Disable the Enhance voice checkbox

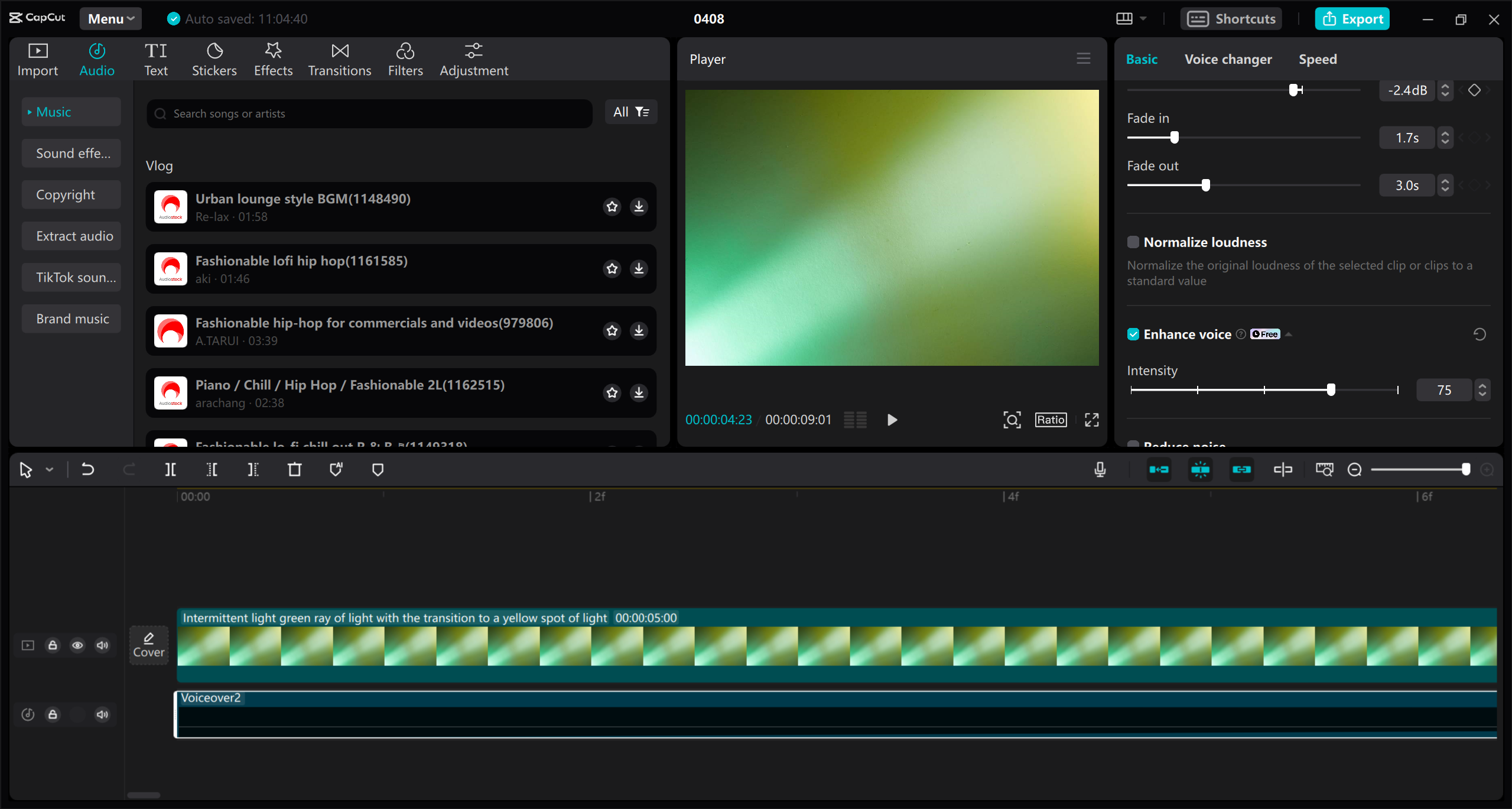pyautogui.click(x=1133, y=334)
